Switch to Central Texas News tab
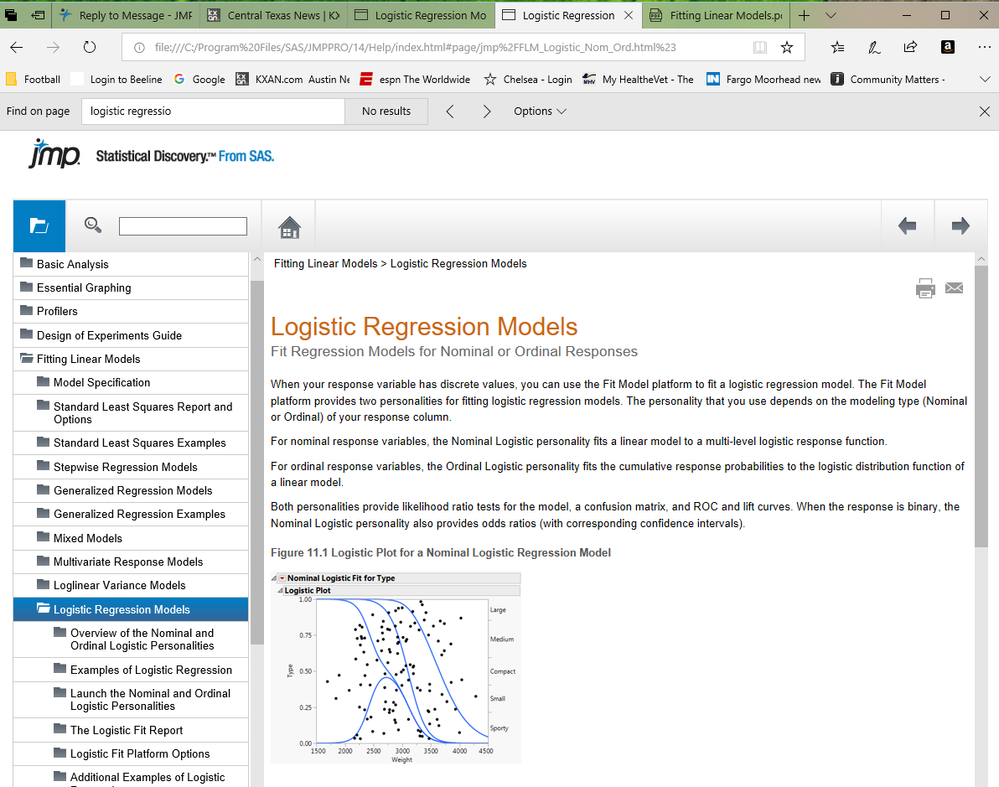Screen dimensions: 999x787 274,15
